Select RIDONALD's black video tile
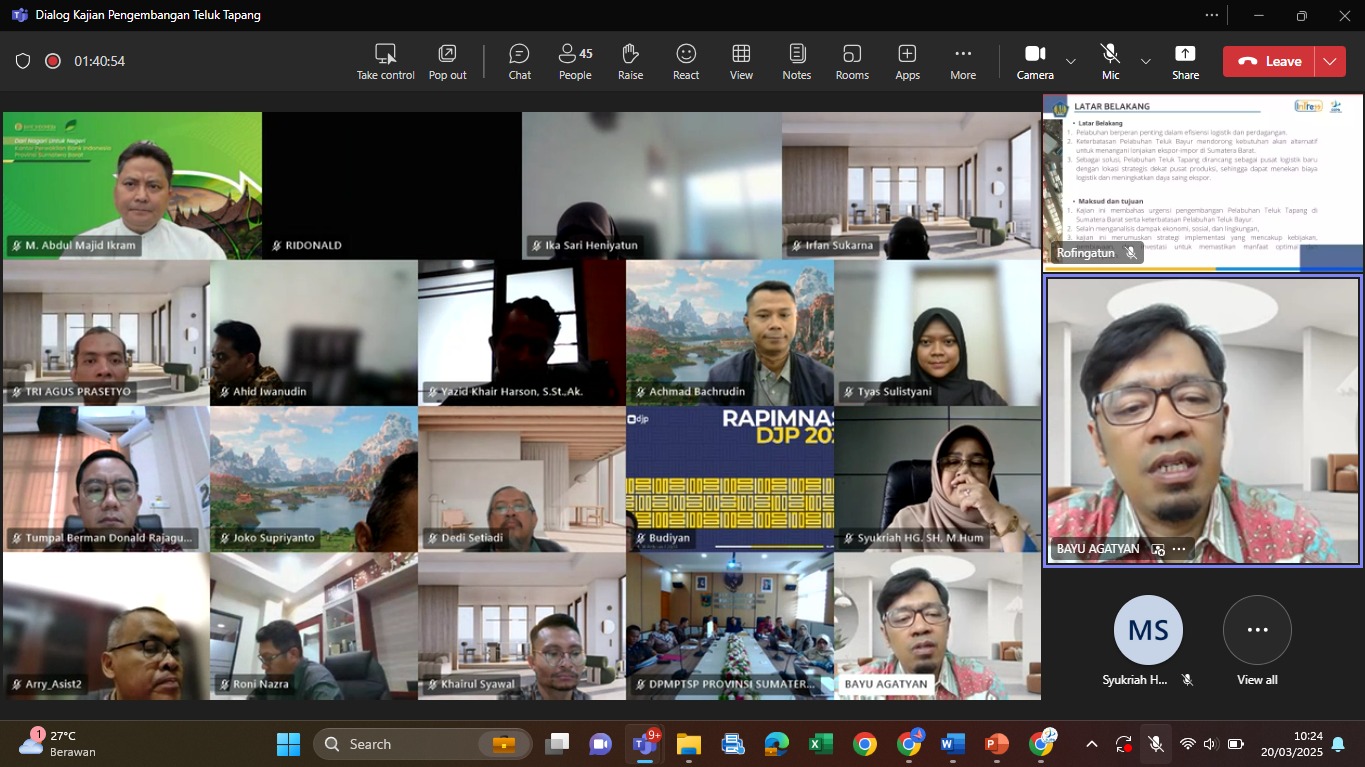The height and width of the screenshot is (767, 1365). (x=392, y=186)
